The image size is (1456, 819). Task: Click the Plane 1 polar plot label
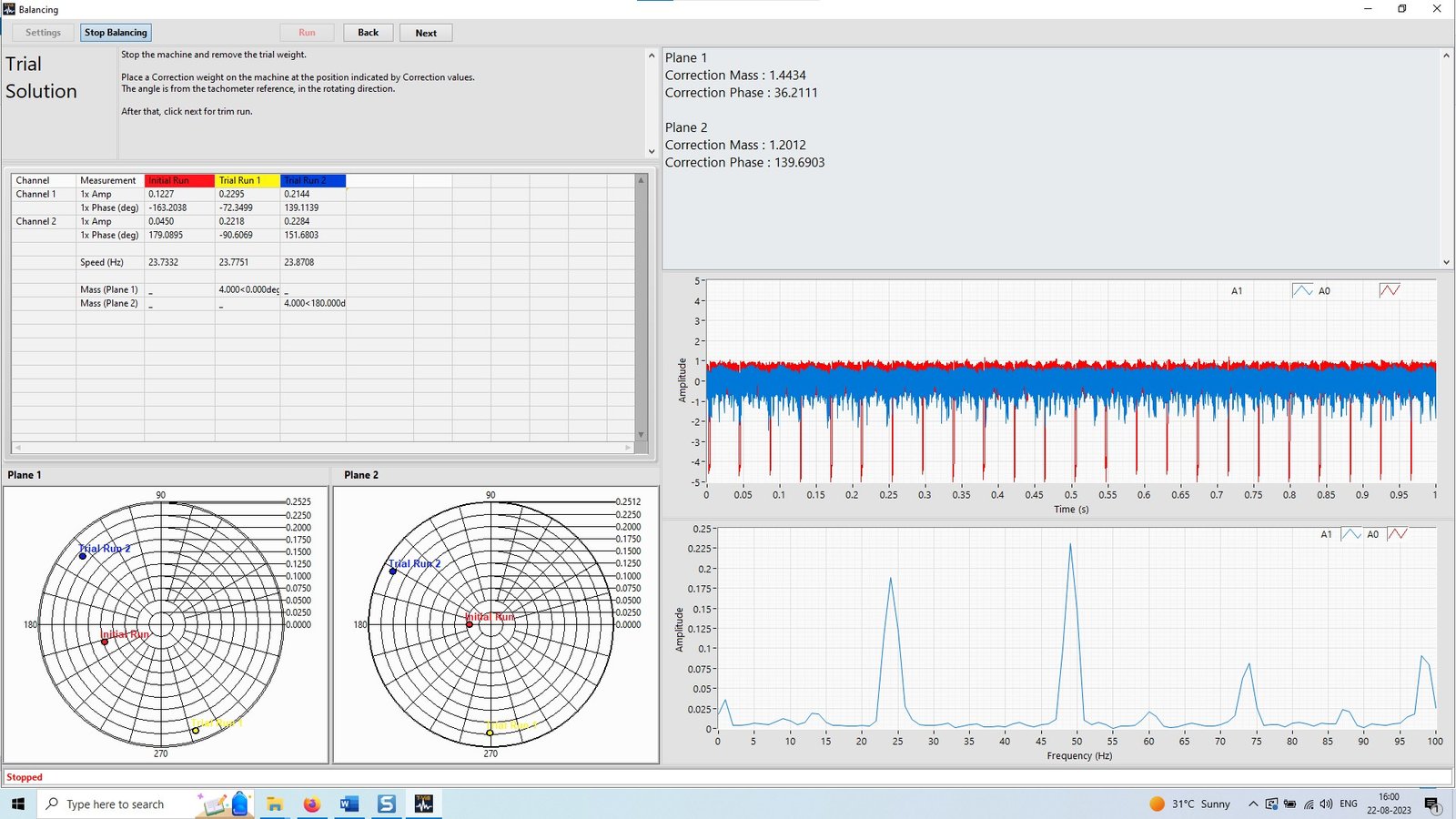pyautogui.click(x=25, y=475)
